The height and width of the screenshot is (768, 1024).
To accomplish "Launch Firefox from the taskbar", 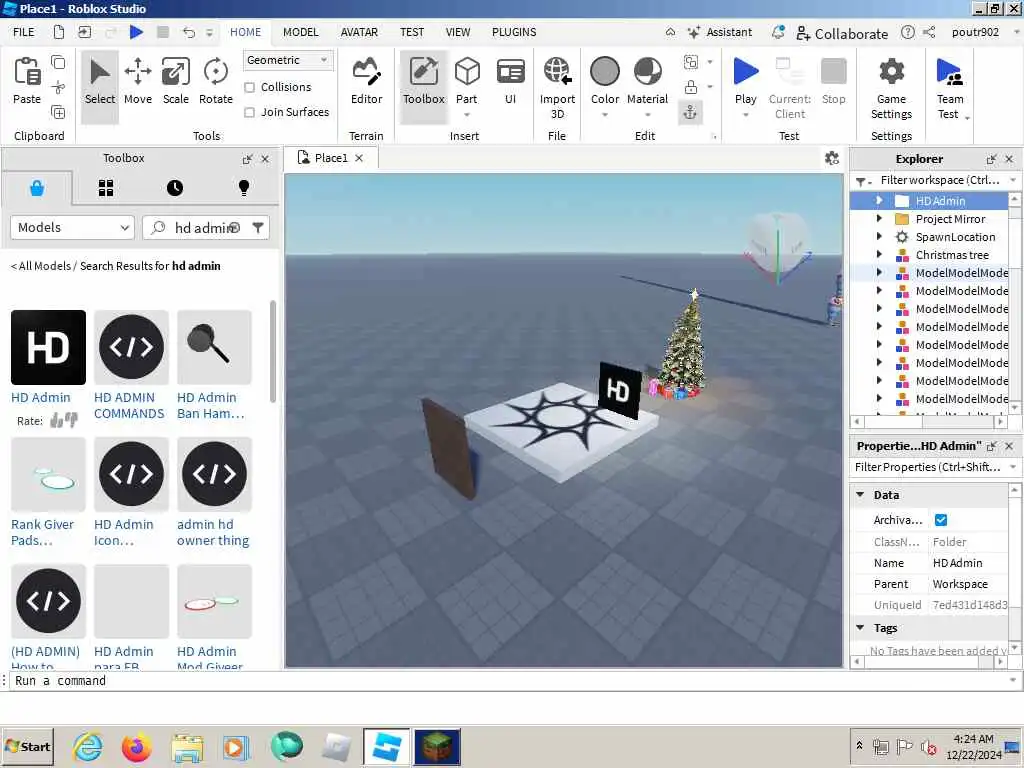I will (136, 747).
